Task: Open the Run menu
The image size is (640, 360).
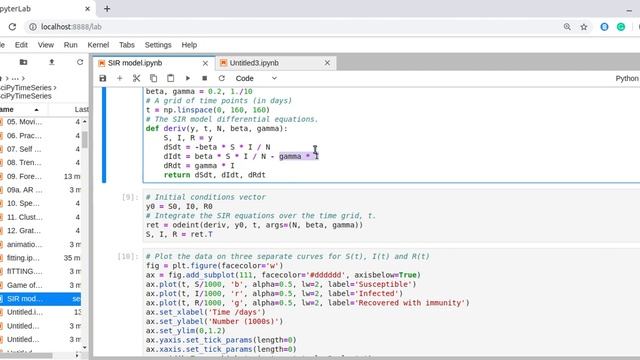Action: tap(71, 45)
